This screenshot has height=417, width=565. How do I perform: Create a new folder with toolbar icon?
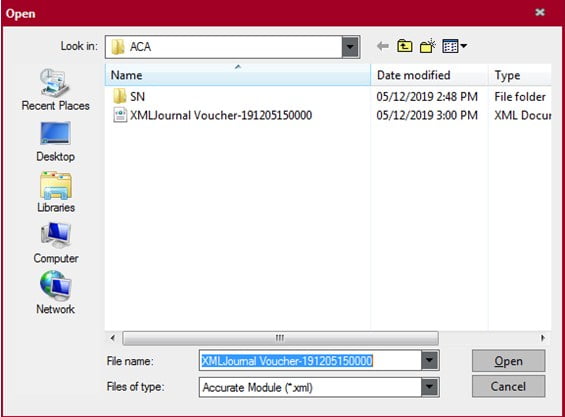[x=428, y=46]
